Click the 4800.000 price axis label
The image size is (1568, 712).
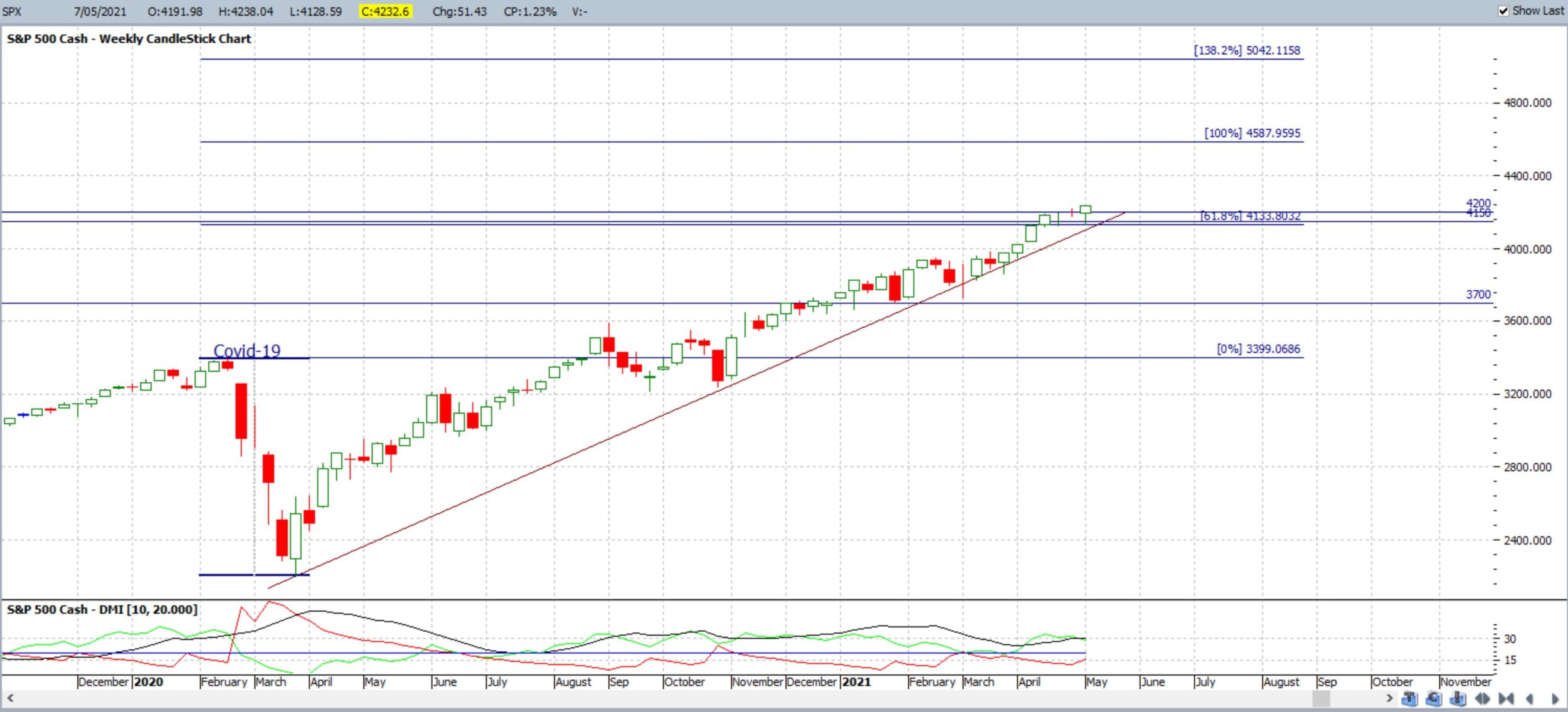pos(1528,103)
